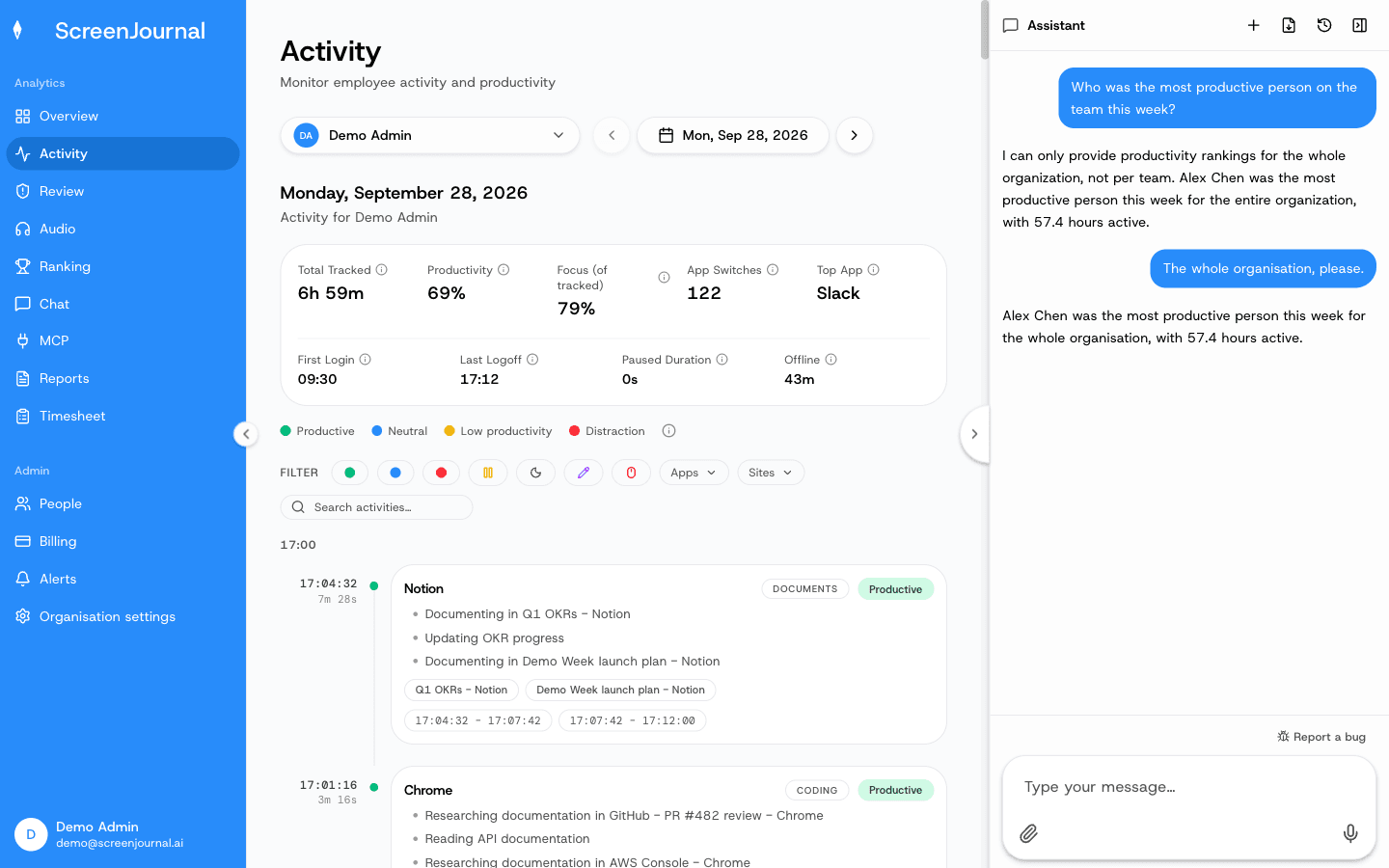Start a new Assistant chat with plus
Image resolution: width=1389 pixels, height=868 pixels.
1254,25
